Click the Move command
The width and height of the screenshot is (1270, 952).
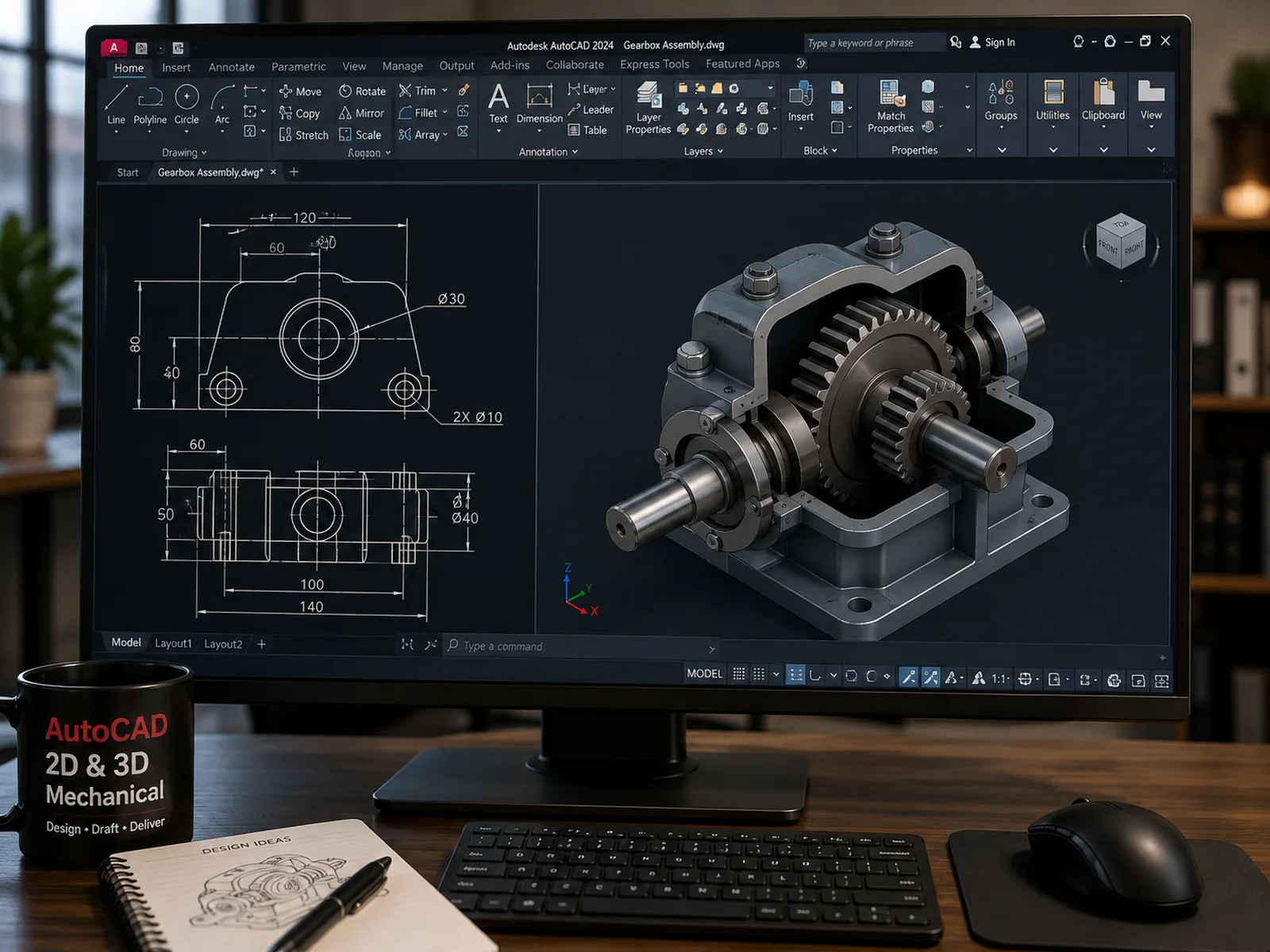click(x=300, y=91)
